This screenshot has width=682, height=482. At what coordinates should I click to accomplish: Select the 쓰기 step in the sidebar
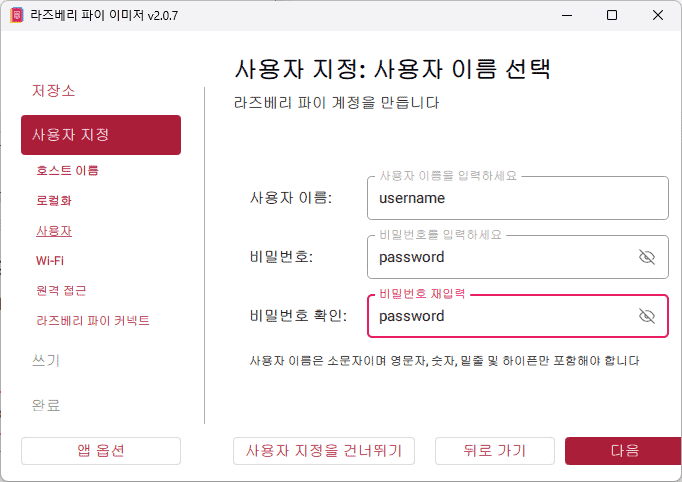coord(46,360)
